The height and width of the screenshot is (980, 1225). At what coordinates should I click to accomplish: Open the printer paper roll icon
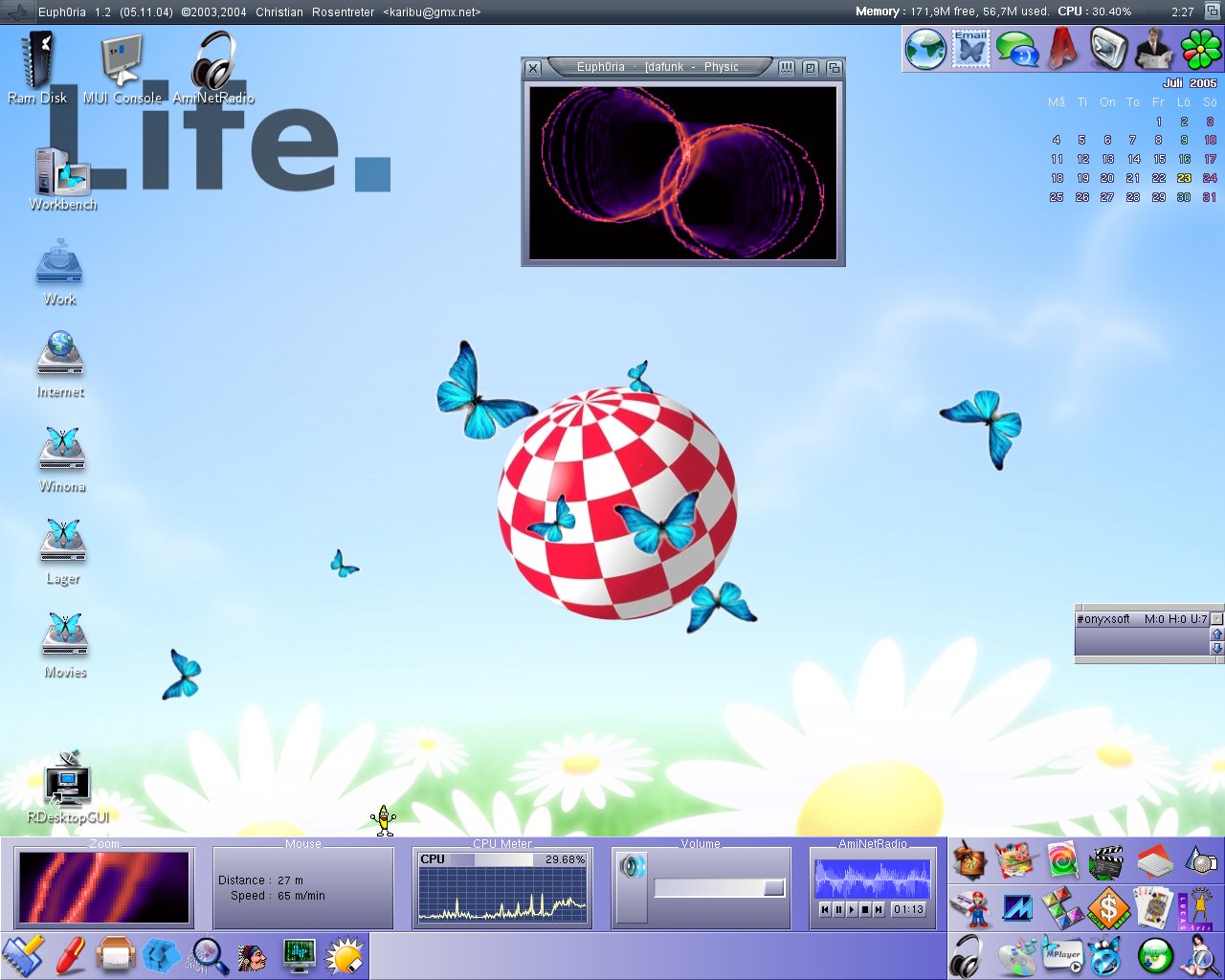pyautogui.click(x=115, y=955)
